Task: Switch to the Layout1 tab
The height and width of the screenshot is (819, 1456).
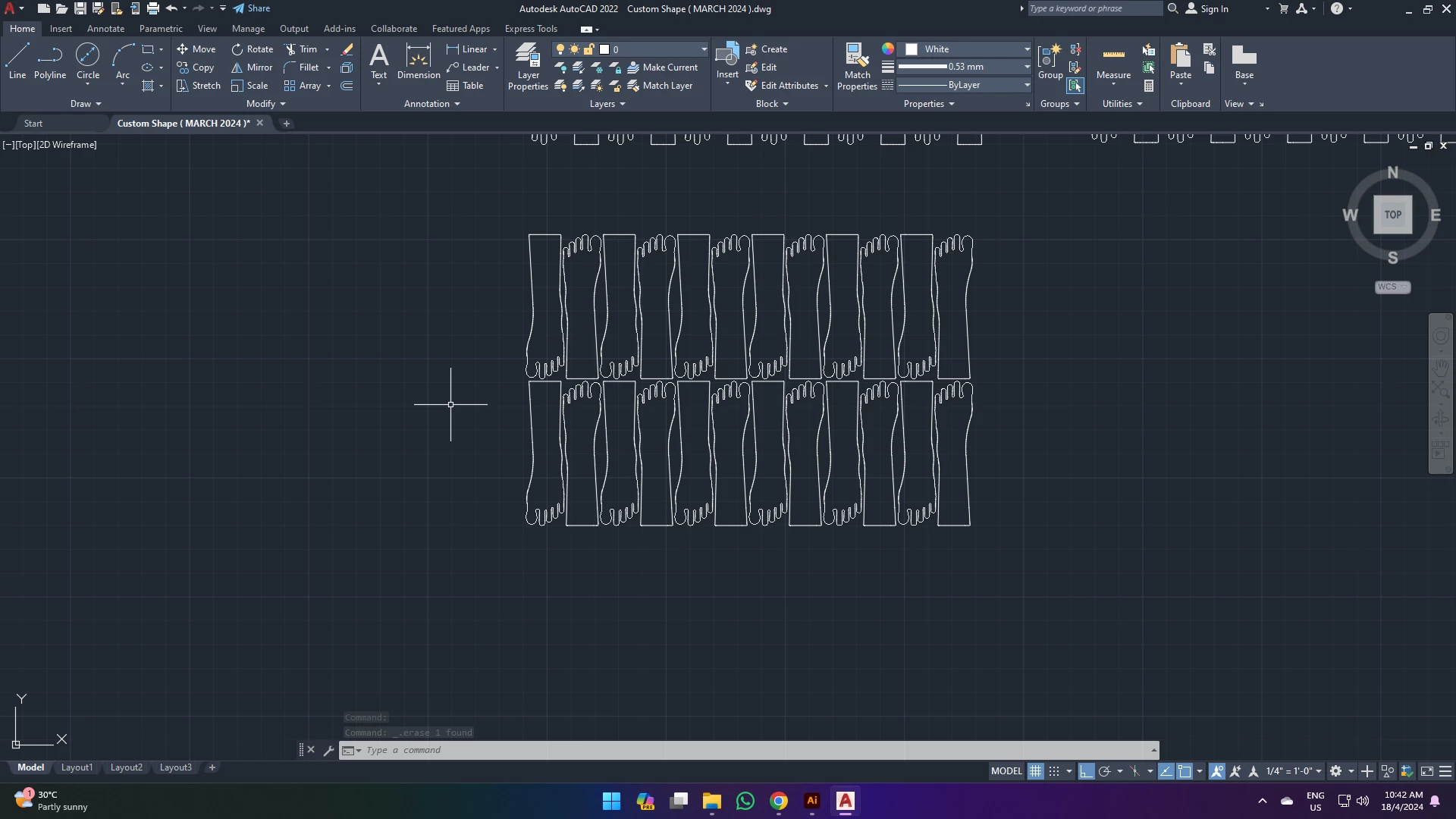Action: (x=77, y=767)
